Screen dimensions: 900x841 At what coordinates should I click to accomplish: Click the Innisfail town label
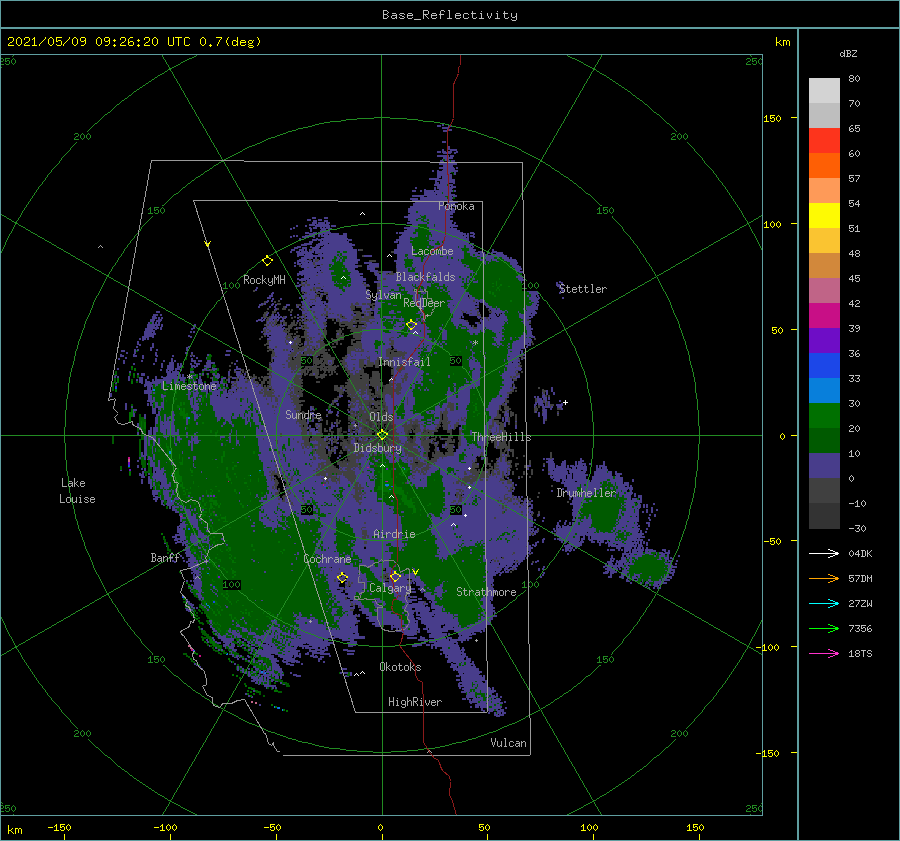point(404,362)
